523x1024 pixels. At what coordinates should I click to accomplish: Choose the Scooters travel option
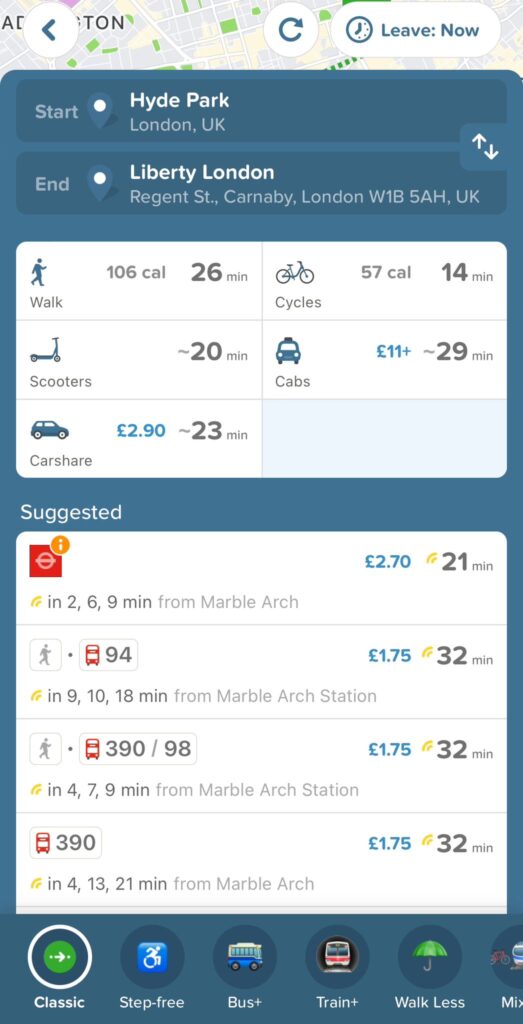[139, 360]
